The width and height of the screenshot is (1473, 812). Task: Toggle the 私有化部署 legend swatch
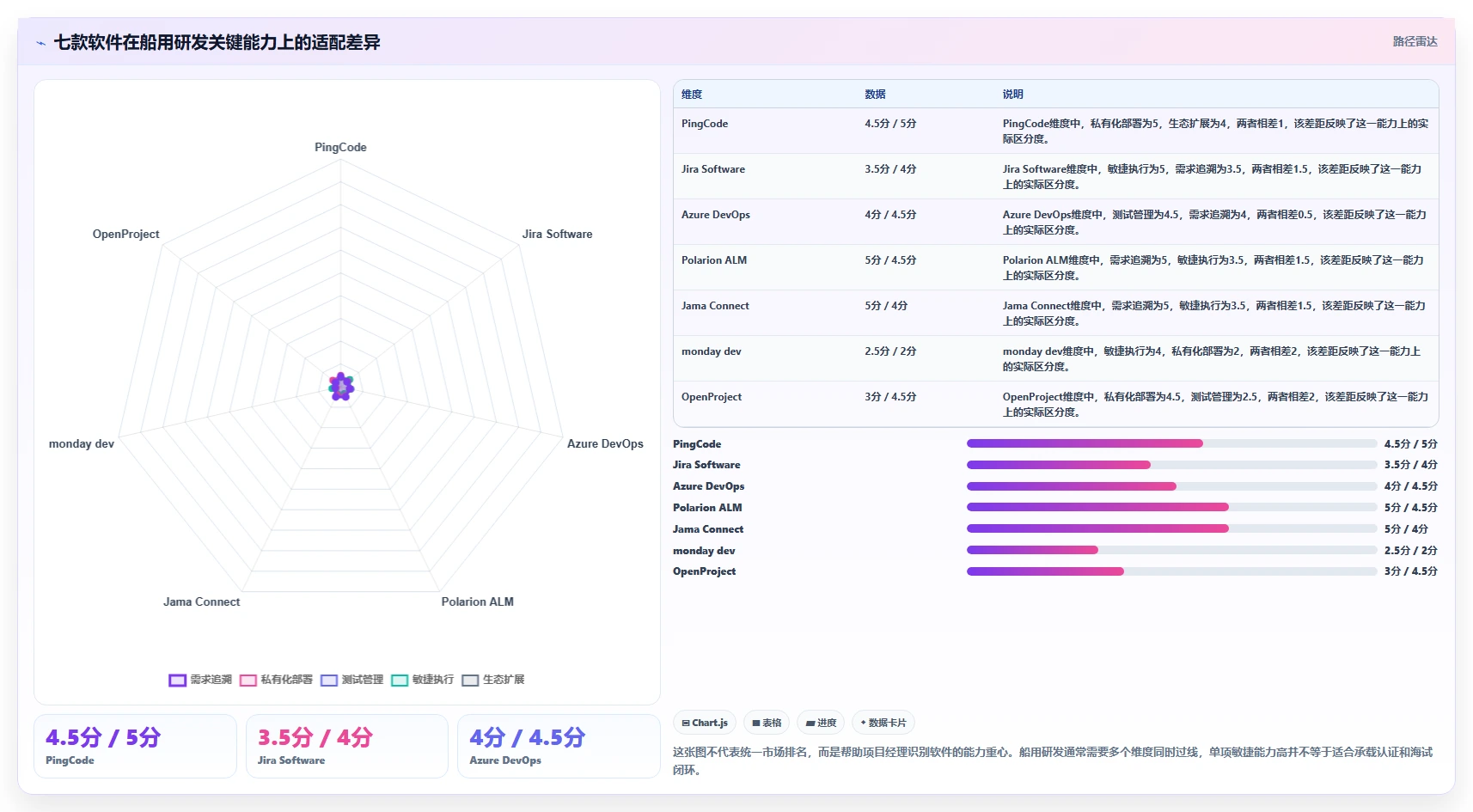pyautogui.click(x=248, y=680)
